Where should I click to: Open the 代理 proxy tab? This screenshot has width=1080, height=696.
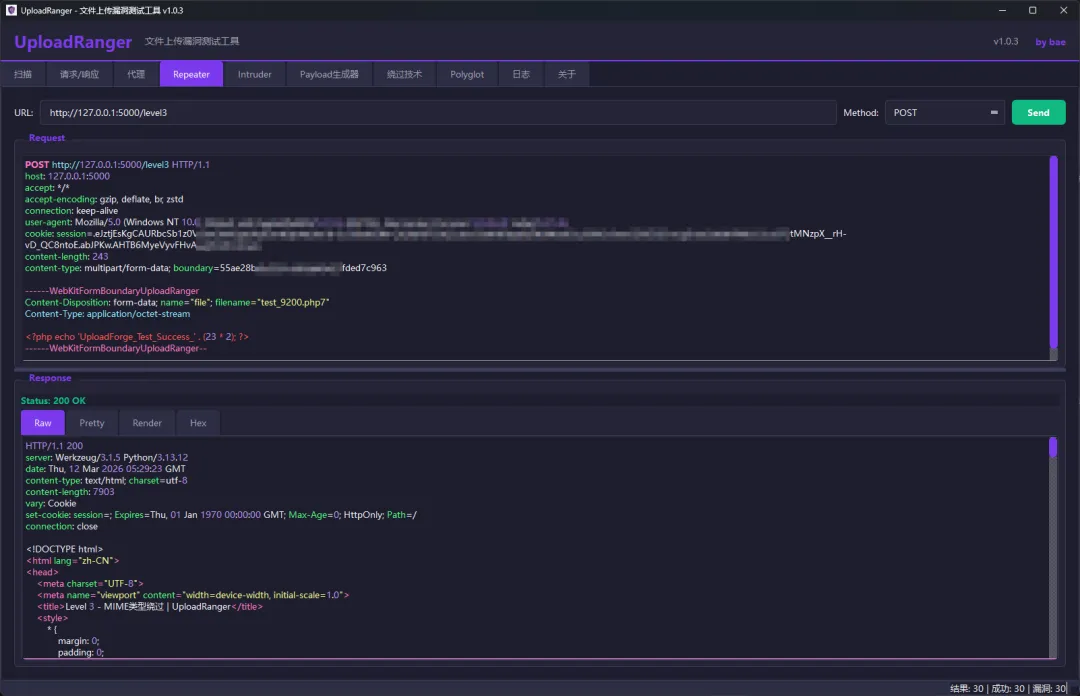[136, 74]
